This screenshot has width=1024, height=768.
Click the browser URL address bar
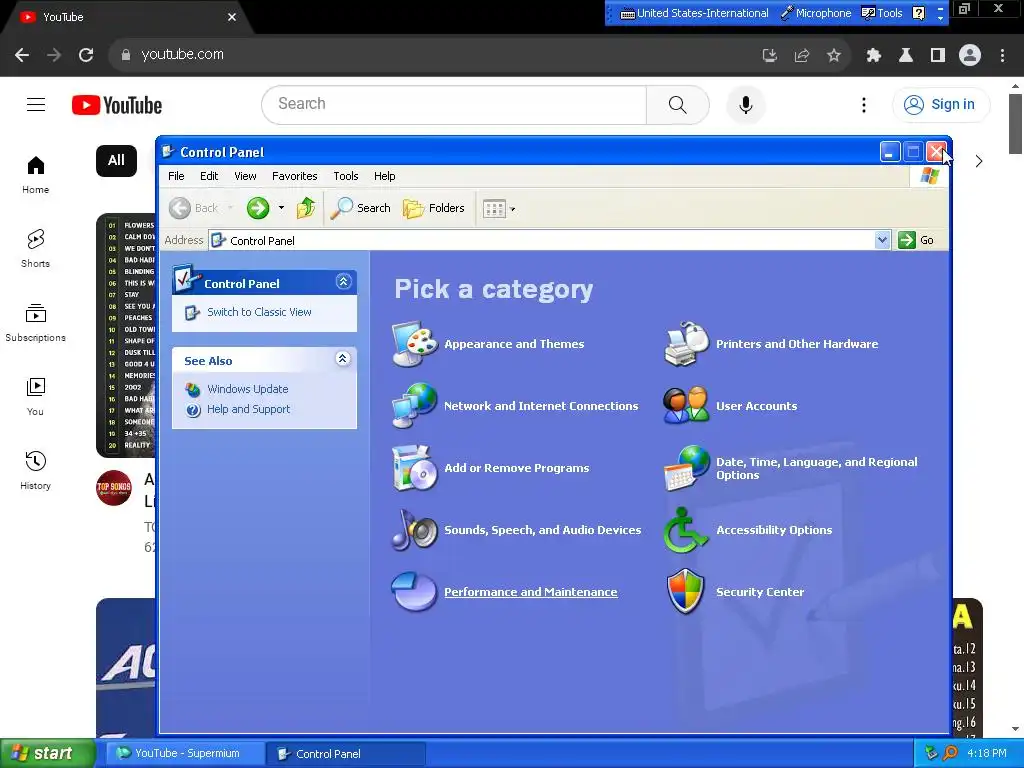pyautogui.click(x=431, y=55)
